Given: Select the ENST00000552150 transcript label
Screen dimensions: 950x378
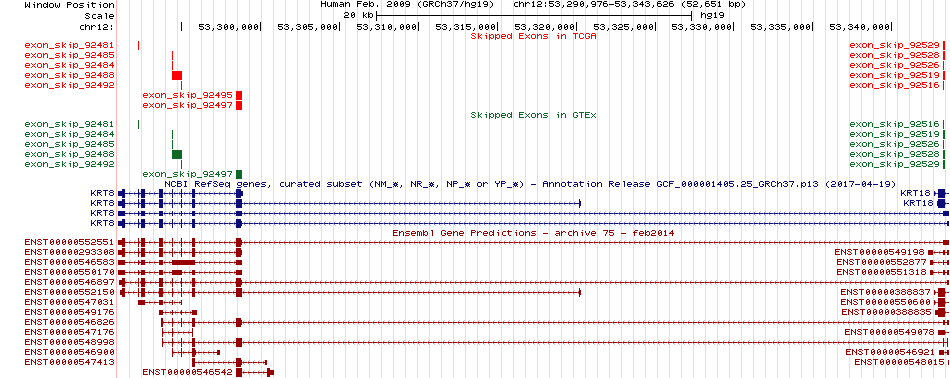Looking at the screenshot, I should coord(69,293).
